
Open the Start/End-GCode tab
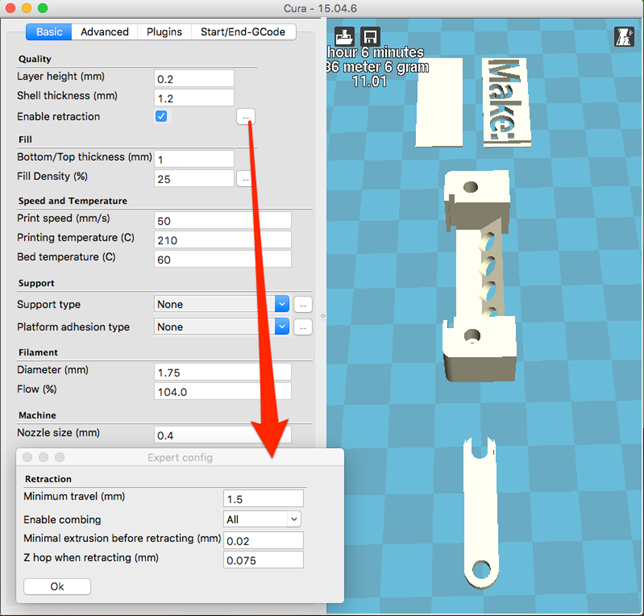tap(243, 32)
